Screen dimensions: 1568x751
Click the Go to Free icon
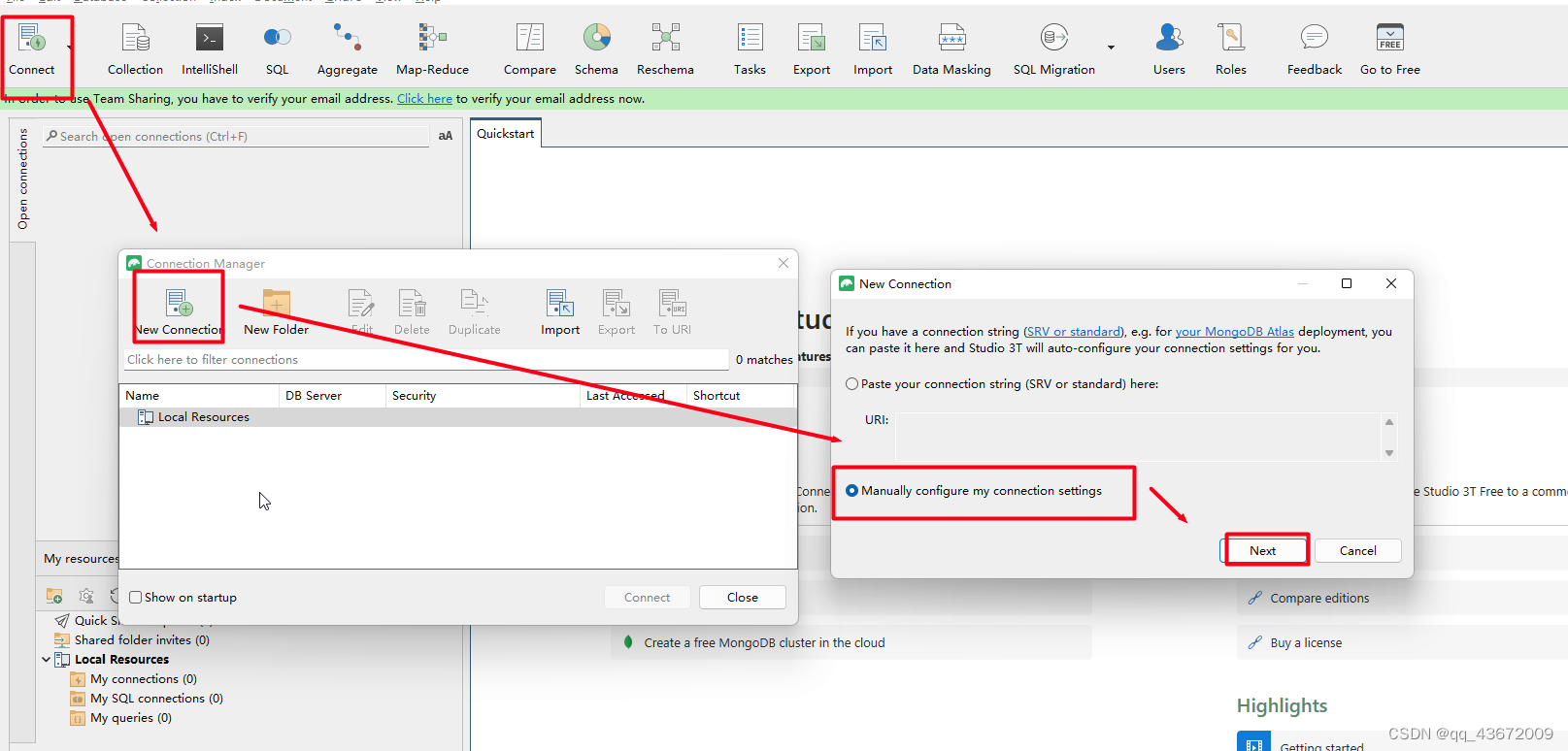tap(1390, 37)
